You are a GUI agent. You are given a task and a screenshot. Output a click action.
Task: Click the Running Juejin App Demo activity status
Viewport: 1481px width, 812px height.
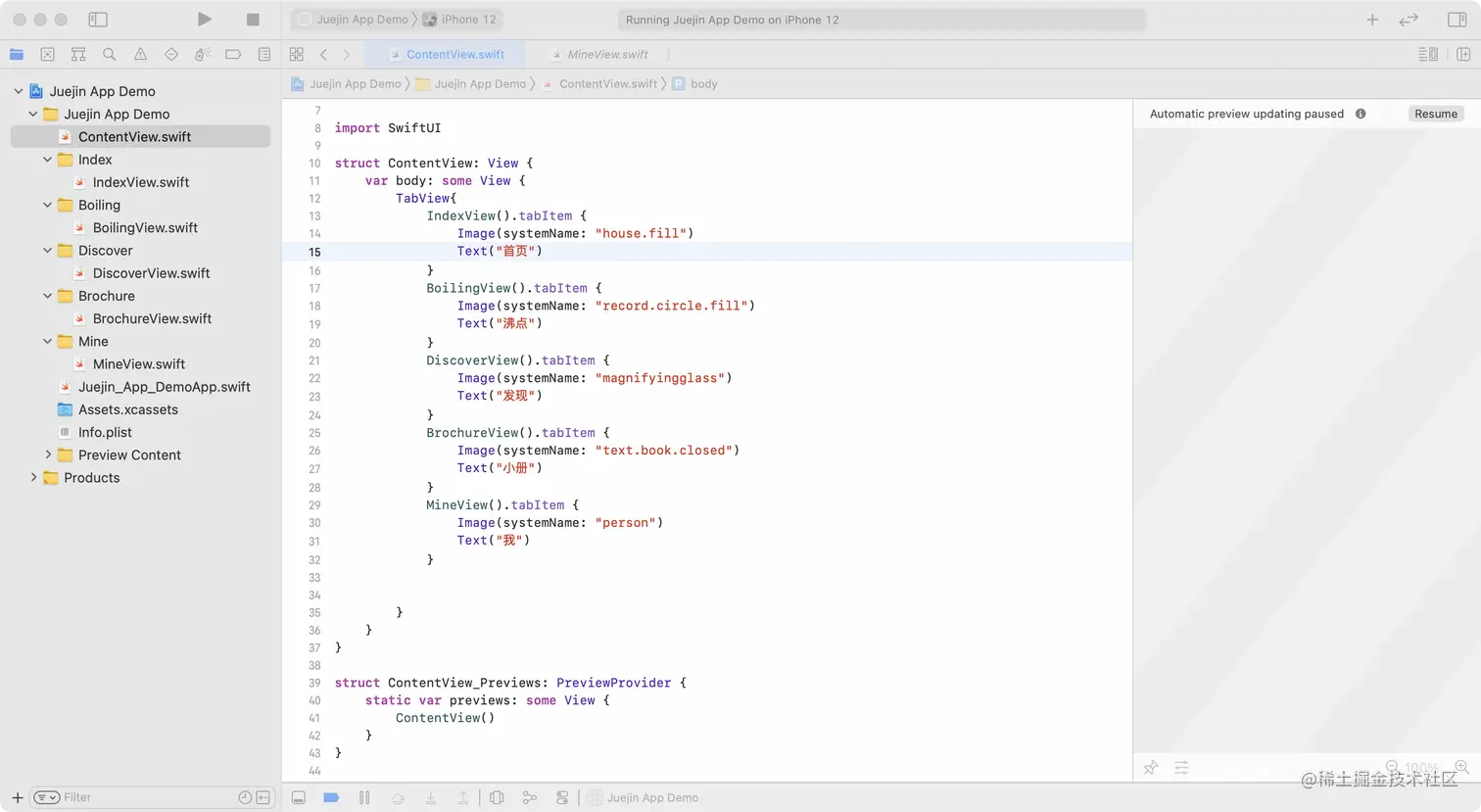point(882,20)
